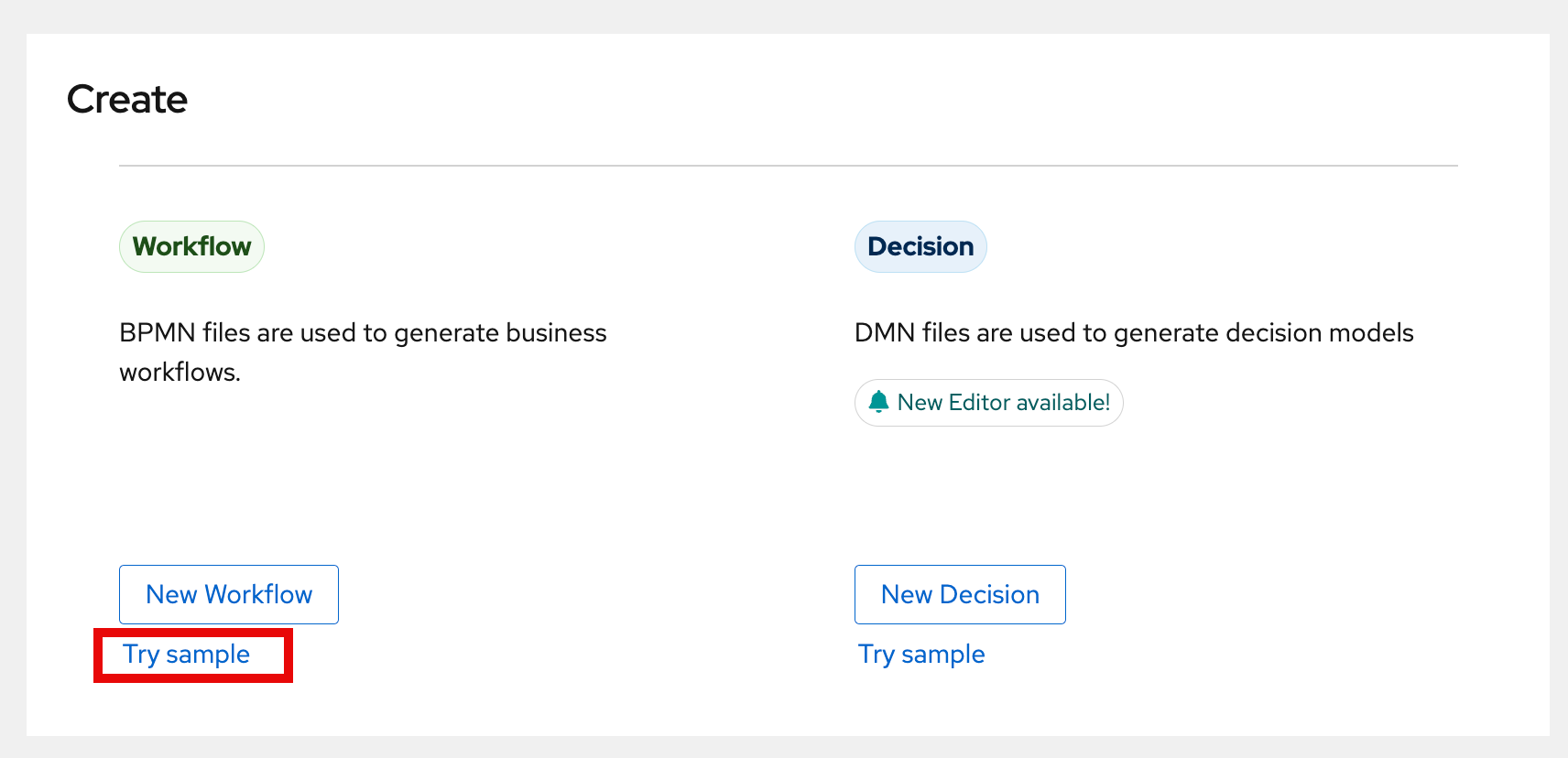This screenshot has height=758, width=1568.
Task: Click the text 'BPMN files are used to generate business workflows.'
Action: (x=363, y=352)
